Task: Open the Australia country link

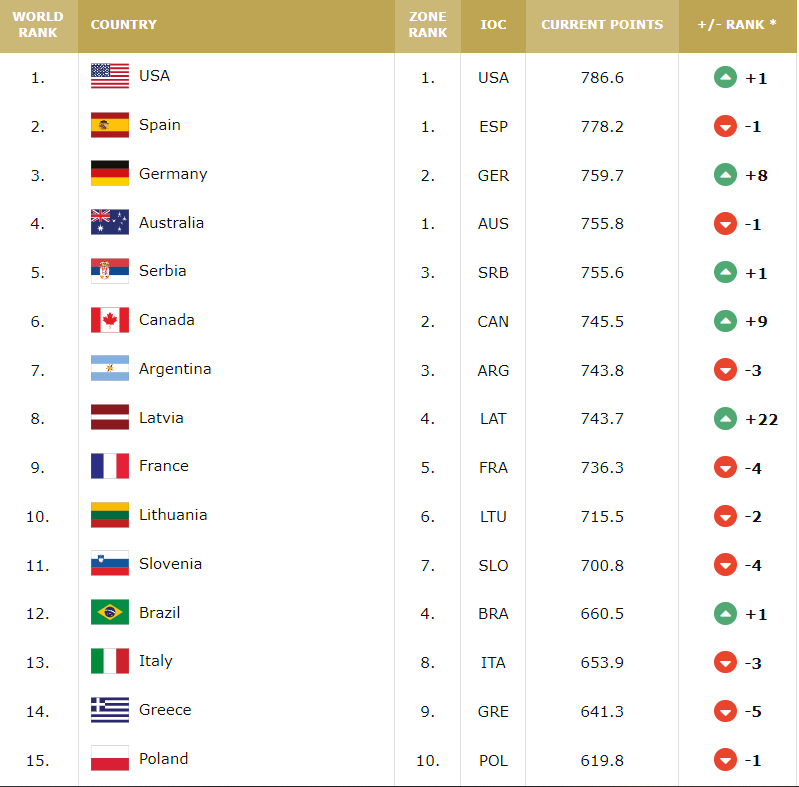Action: [171, 223]
